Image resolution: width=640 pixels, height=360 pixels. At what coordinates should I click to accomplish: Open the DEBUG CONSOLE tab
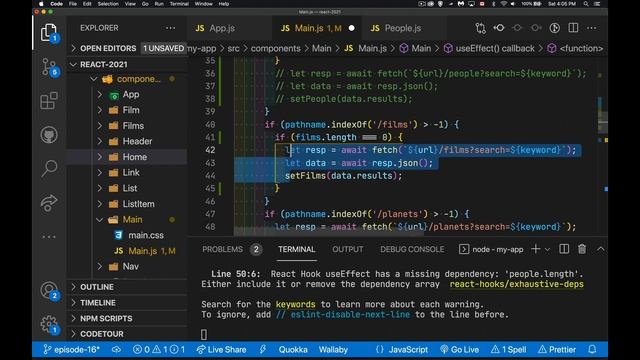pyautogui.click(x=412, y=249)
